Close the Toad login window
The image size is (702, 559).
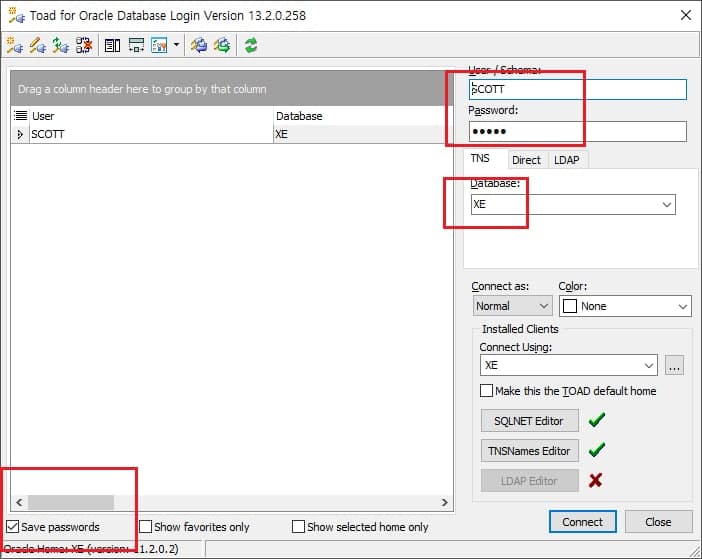(x=685, y=15)
